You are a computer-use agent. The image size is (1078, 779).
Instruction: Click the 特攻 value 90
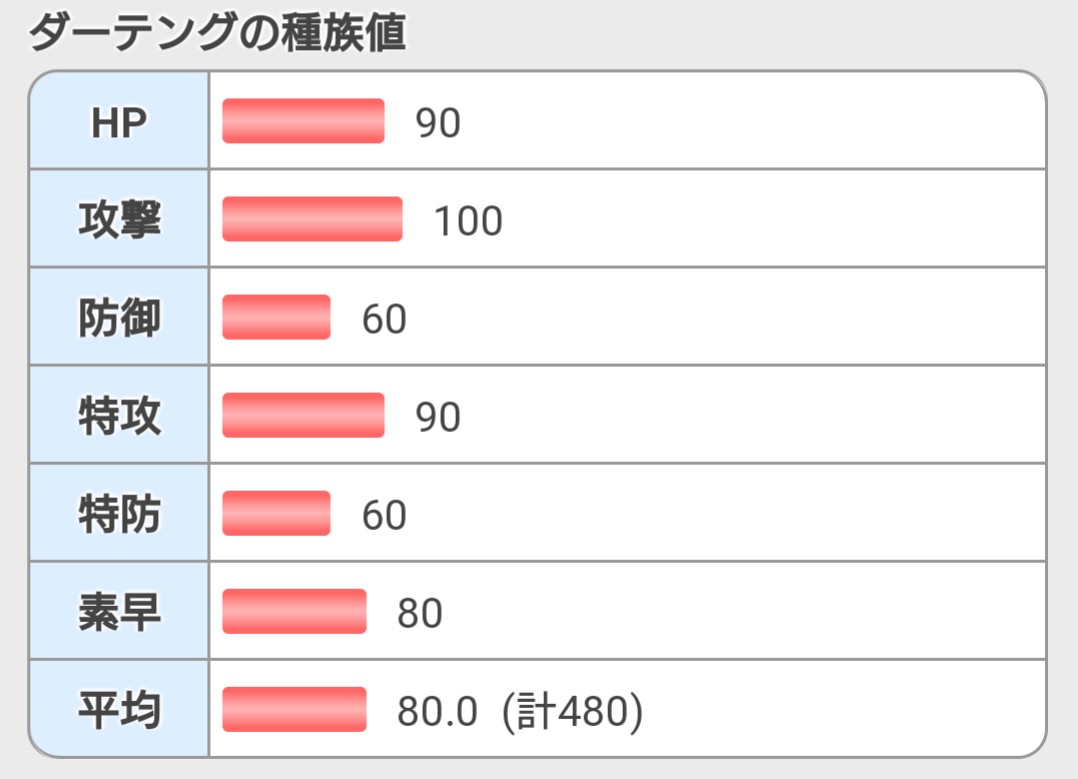(x=438, y=417)
